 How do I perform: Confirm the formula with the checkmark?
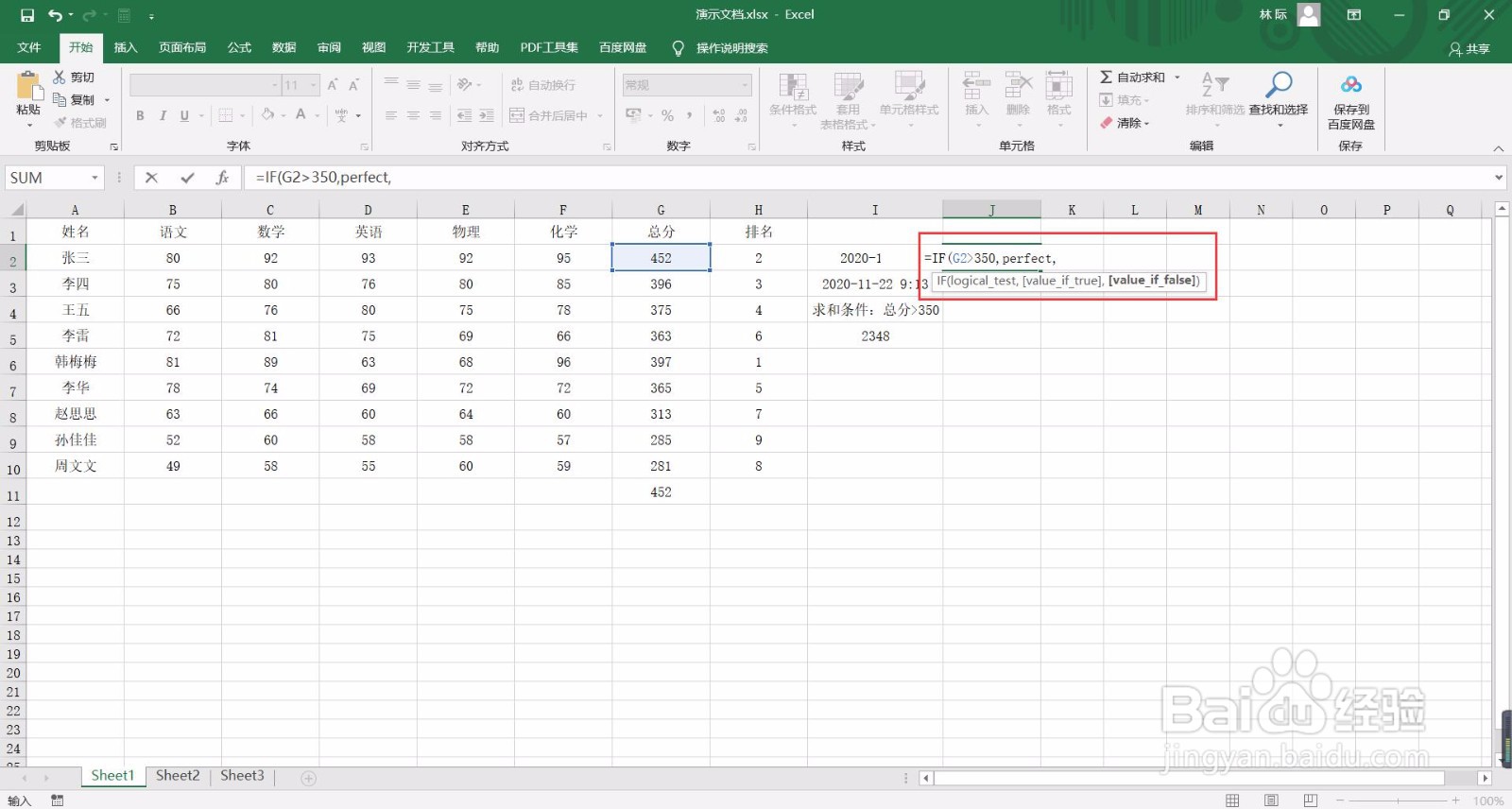pos(187,178)
